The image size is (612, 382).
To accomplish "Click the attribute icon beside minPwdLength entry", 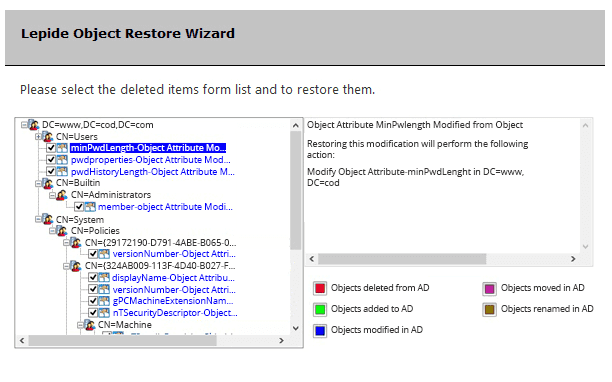I will point(62,148).
